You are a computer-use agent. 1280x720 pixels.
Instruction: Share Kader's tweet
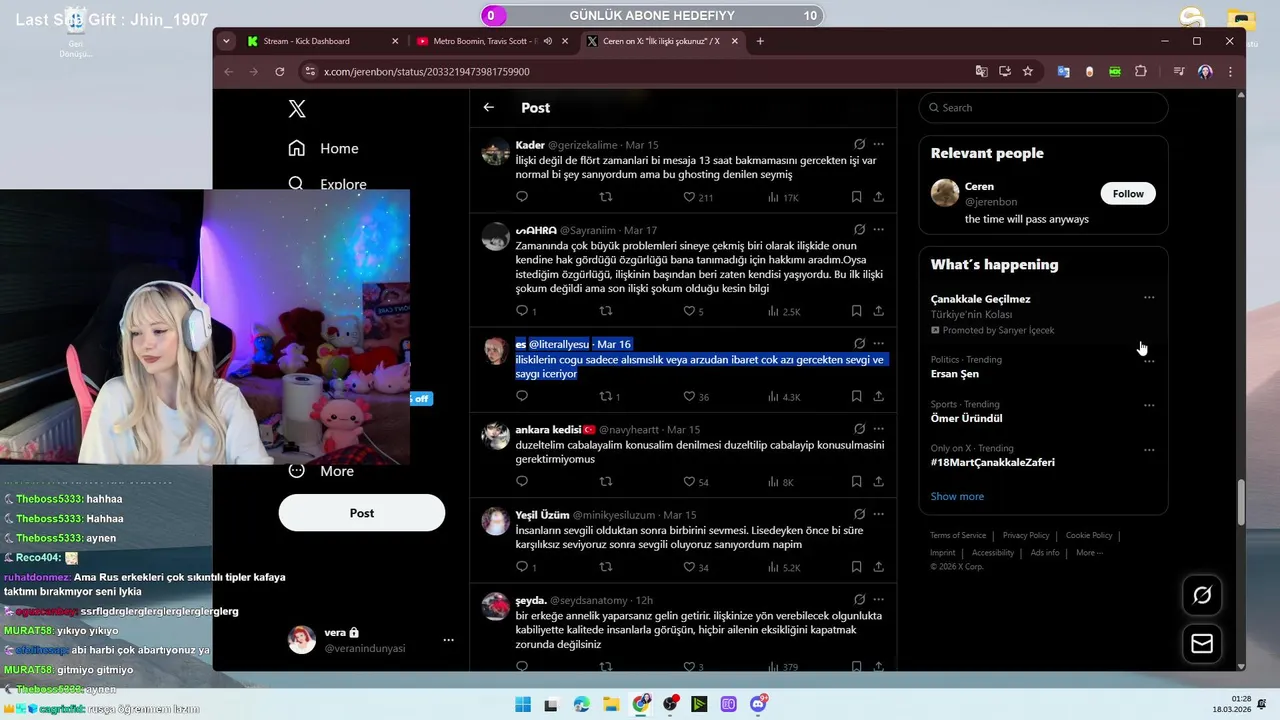[x=878, y=197]
